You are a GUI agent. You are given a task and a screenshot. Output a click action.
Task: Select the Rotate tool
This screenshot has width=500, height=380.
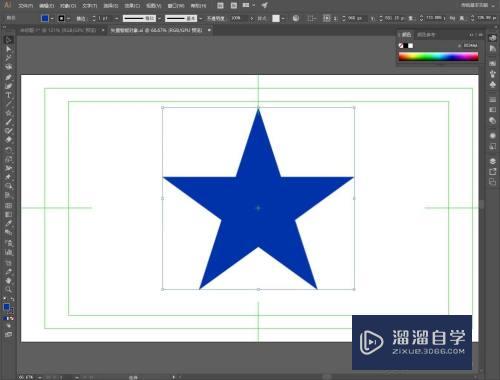click(x=9, y=150)
